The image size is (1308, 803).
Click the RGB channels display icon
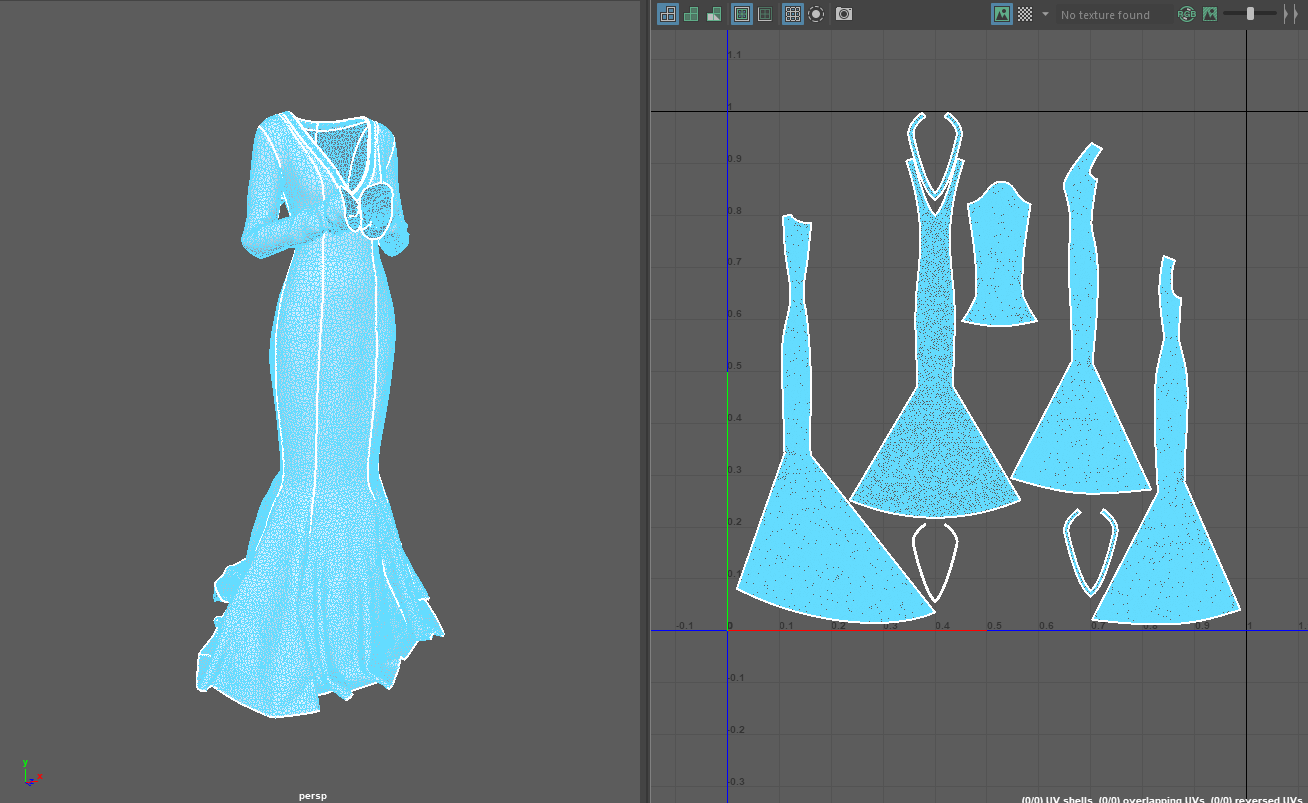[1186, 14]
